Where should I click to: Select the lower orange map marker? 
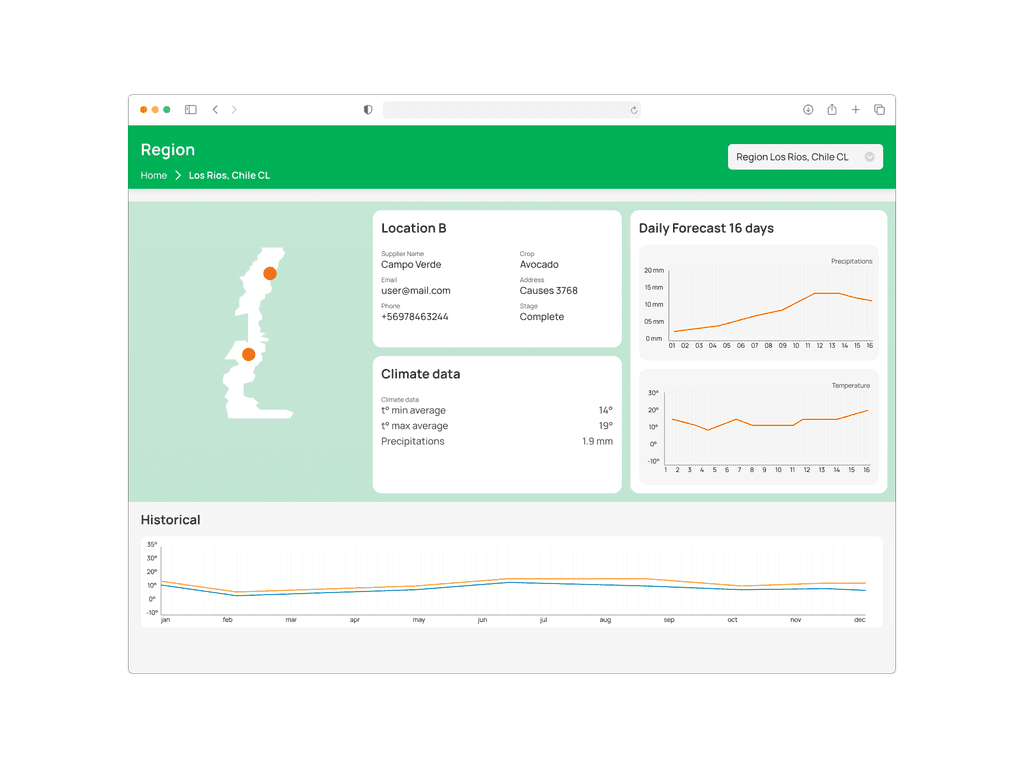[x=248, y=355]
